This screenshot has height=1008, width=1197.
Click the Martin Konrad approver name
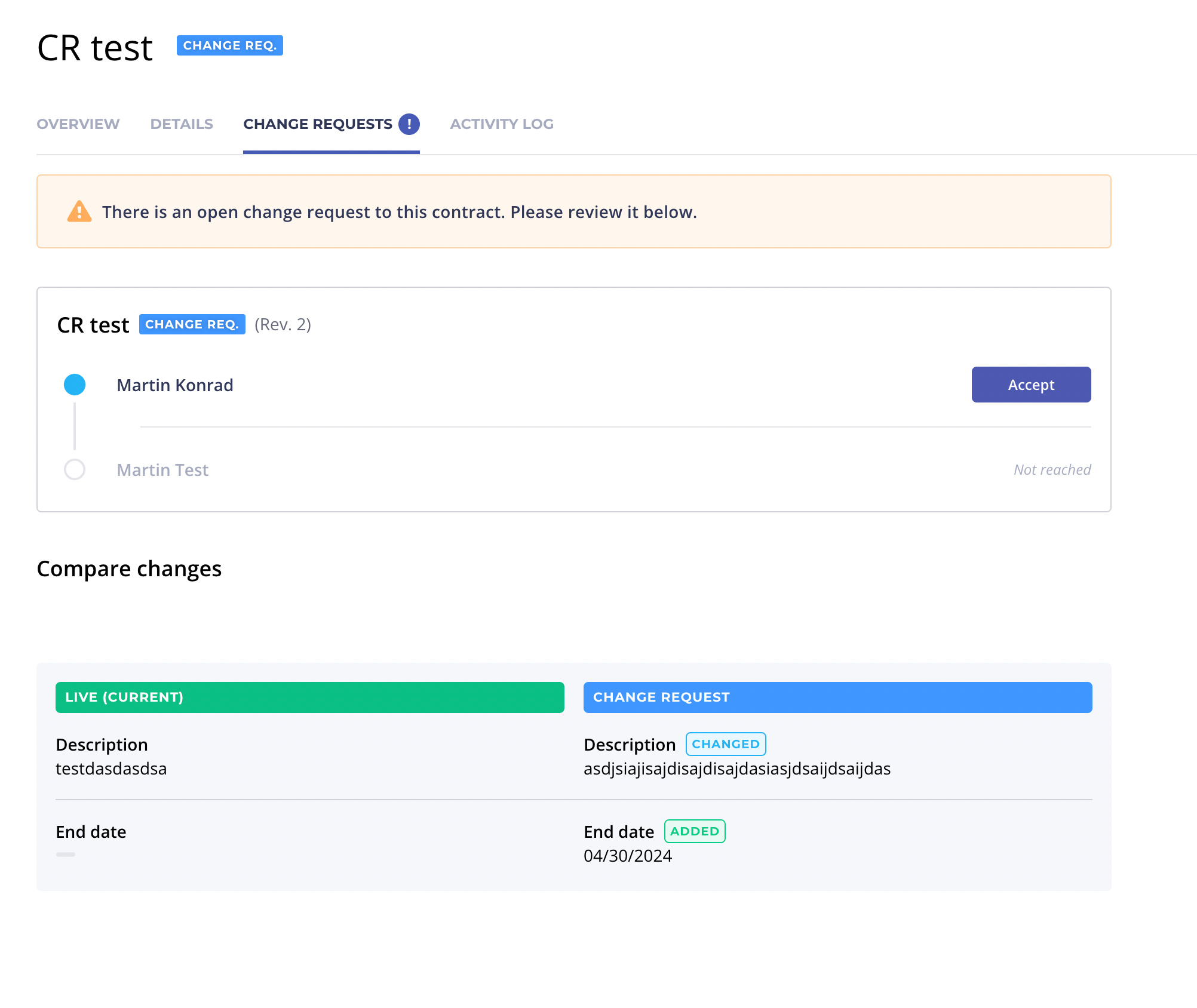[175, 385]
